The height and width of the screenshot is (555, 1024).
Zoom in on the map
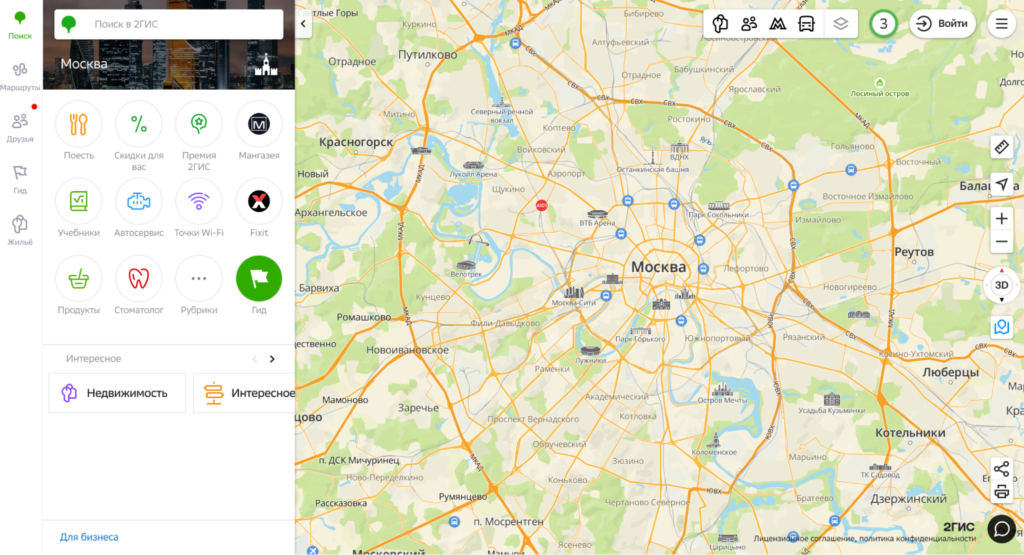coord(1001,218)
